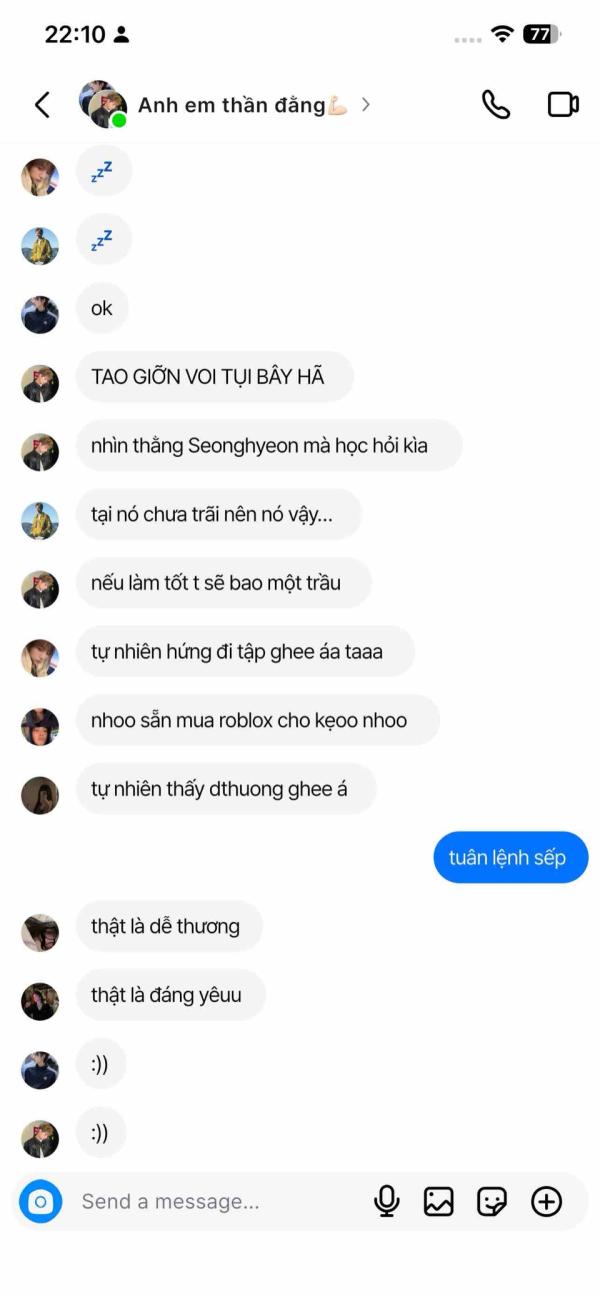Tap the microphone to record voice message
Viewport: 600px width, 1299px height.
point(386,1201)
